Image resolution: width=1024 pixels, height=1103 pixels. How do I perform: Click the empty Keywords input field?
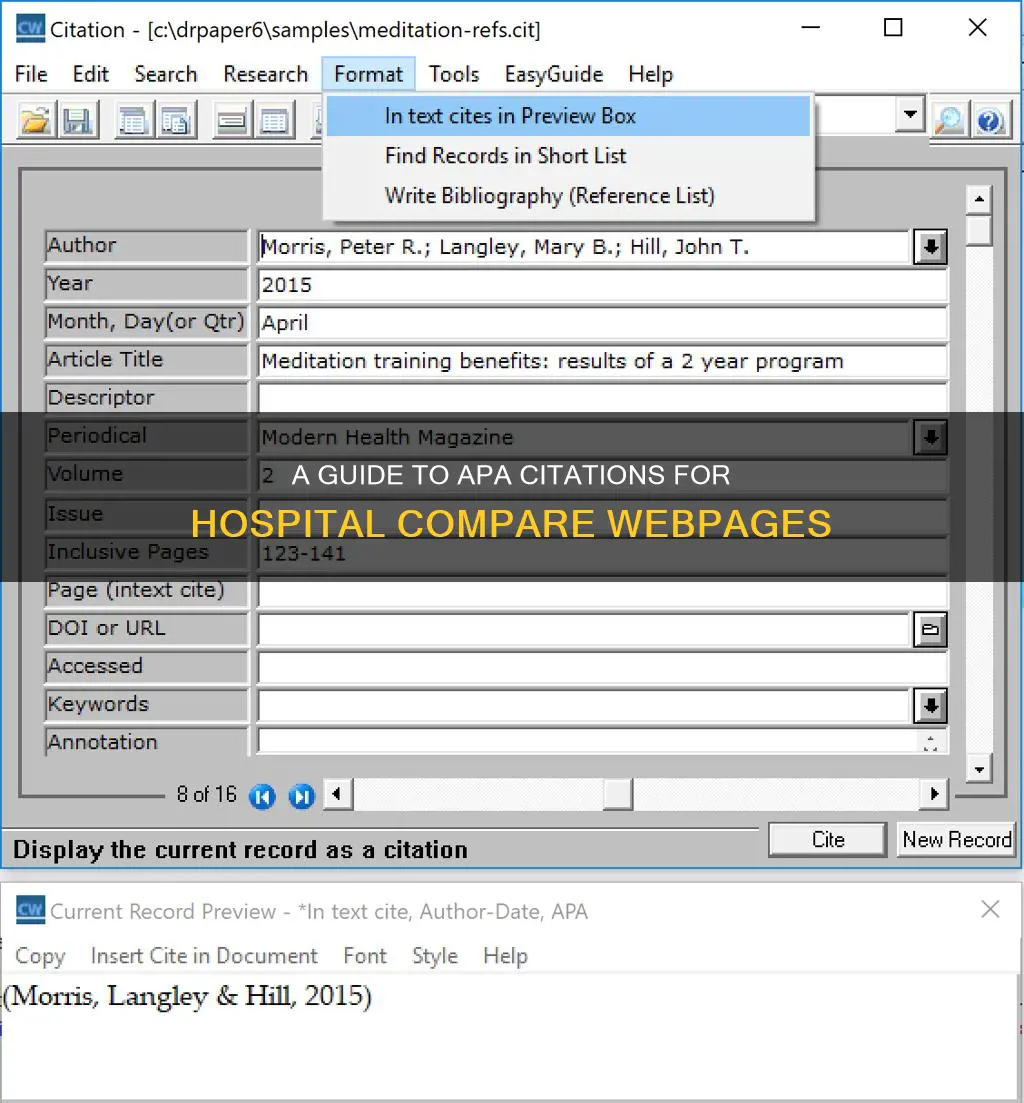click(x=584, y=706)
